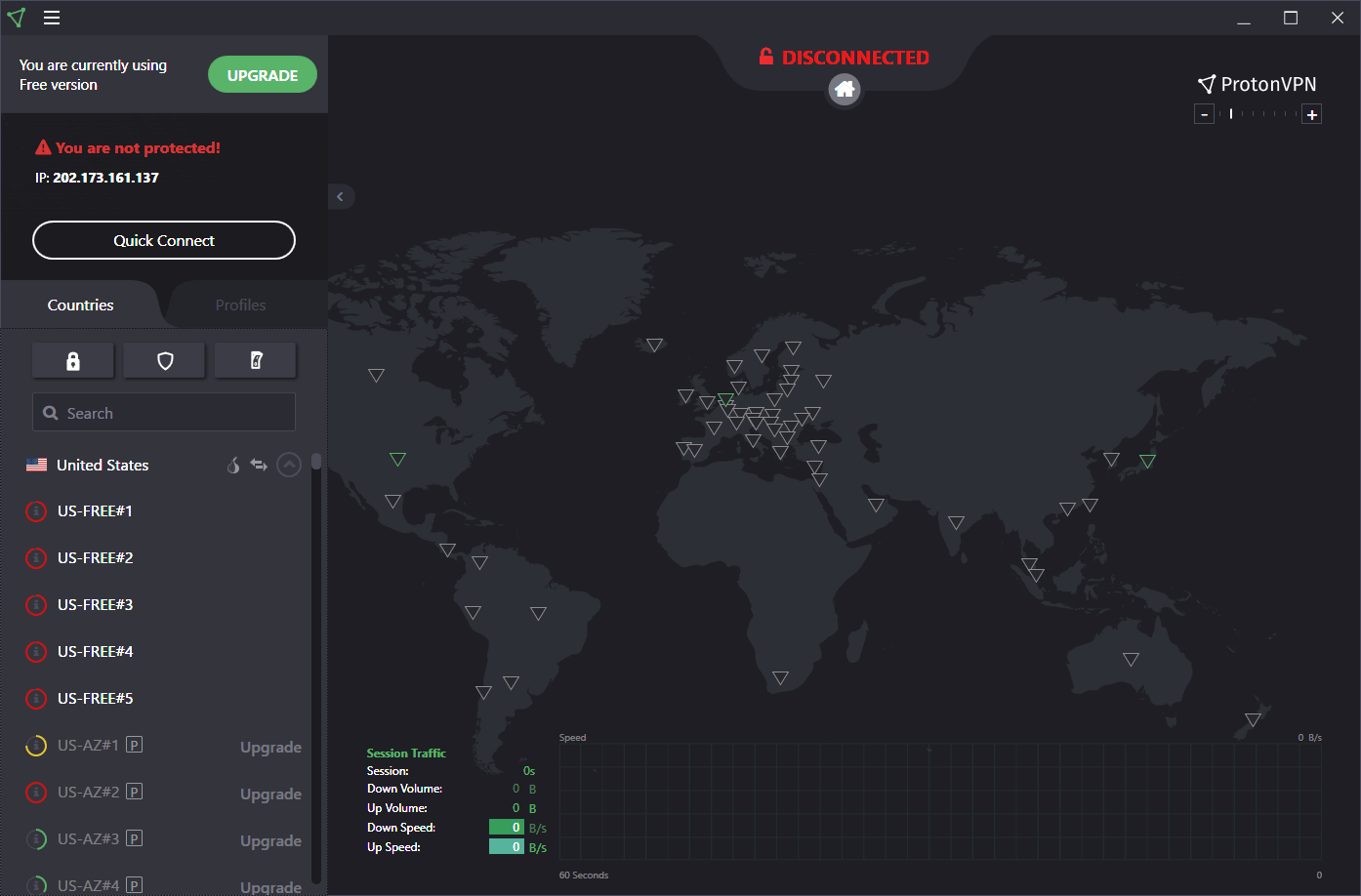Click the Tor onion icon for United States
1361x896 pixels.
click(233, 466)
